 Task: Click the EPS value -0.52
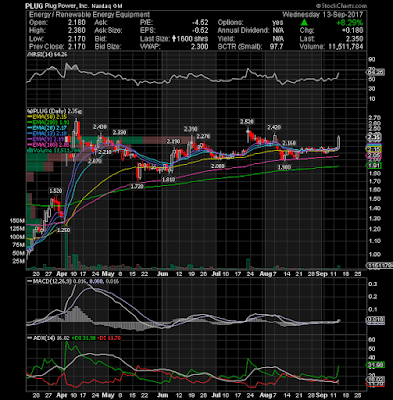200,31
